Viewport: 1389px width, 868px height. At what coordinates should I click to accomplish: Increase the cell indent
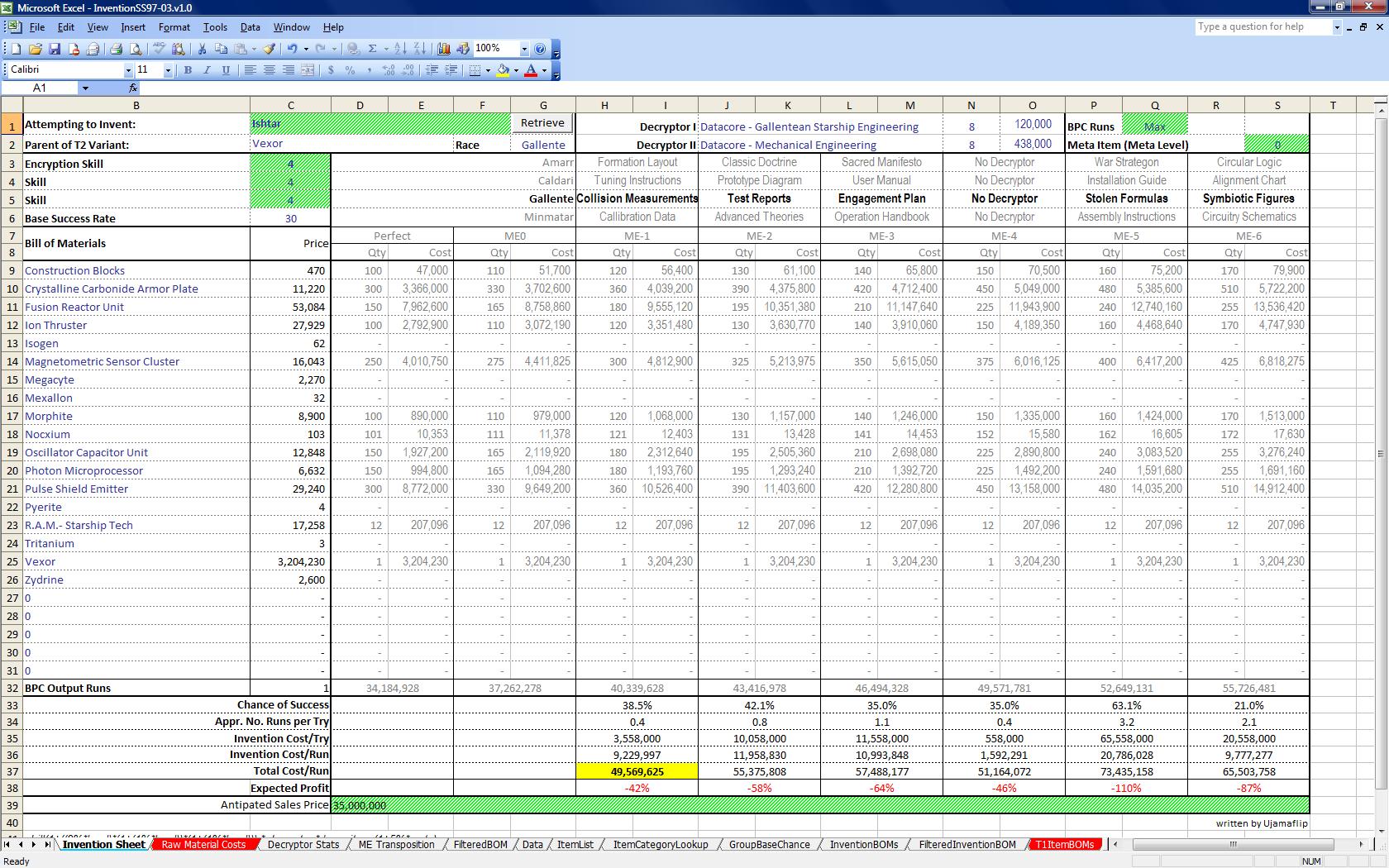(x=451, y=70)
